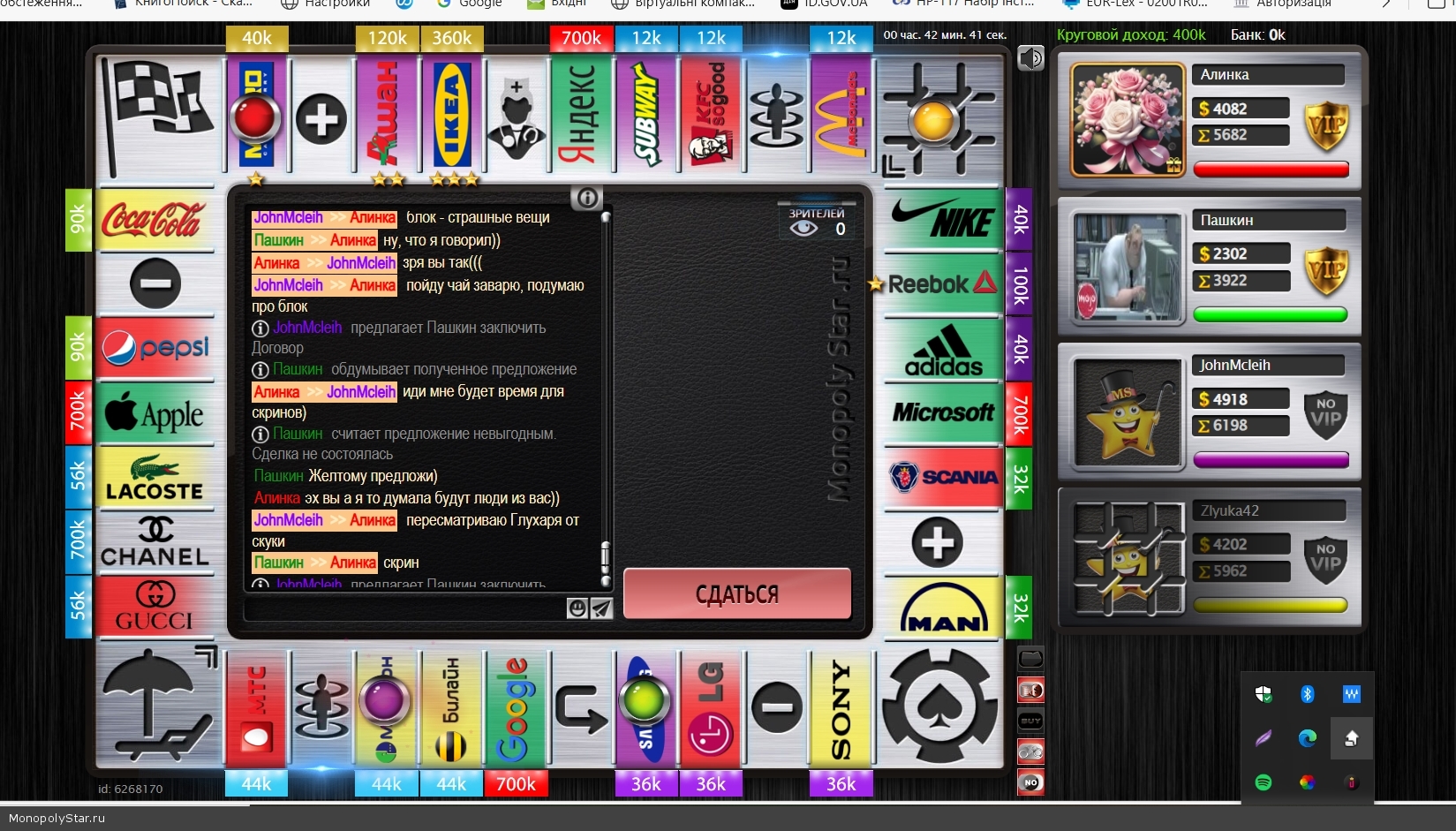
Task: Mute the game sound speaker
Action: click(x=1030, y=58)
